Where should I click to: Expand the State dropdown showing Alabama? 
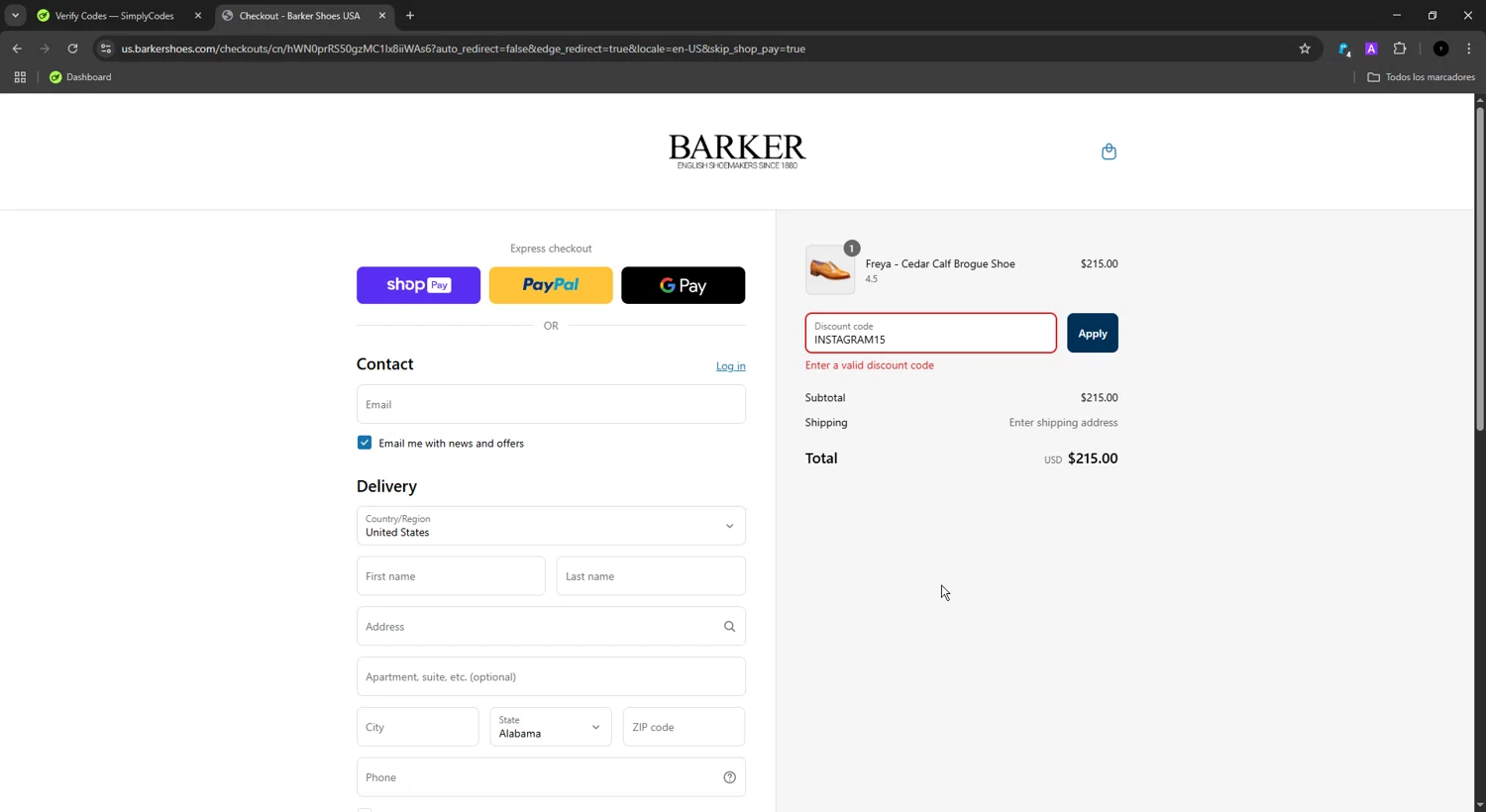(551, 727)
